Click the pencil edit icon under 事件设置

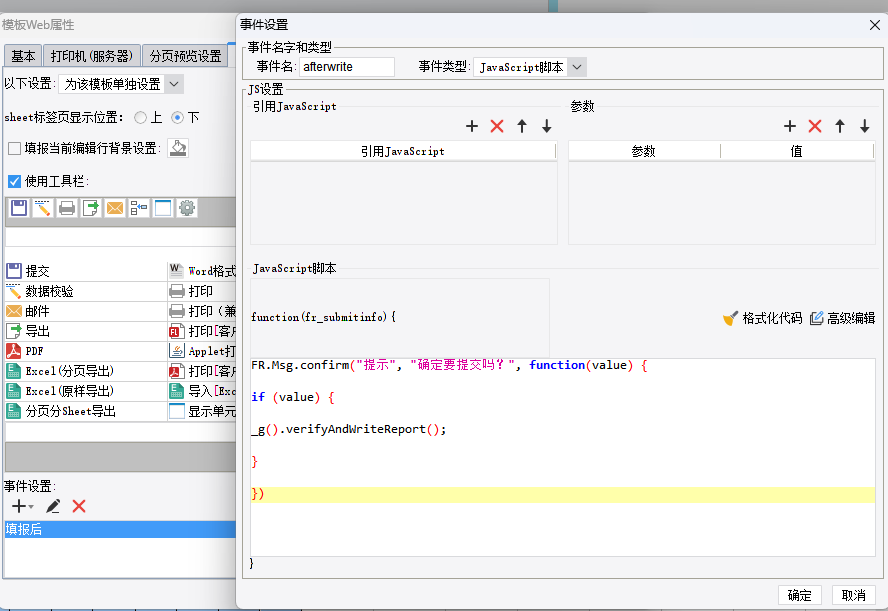tap(53, 507)
